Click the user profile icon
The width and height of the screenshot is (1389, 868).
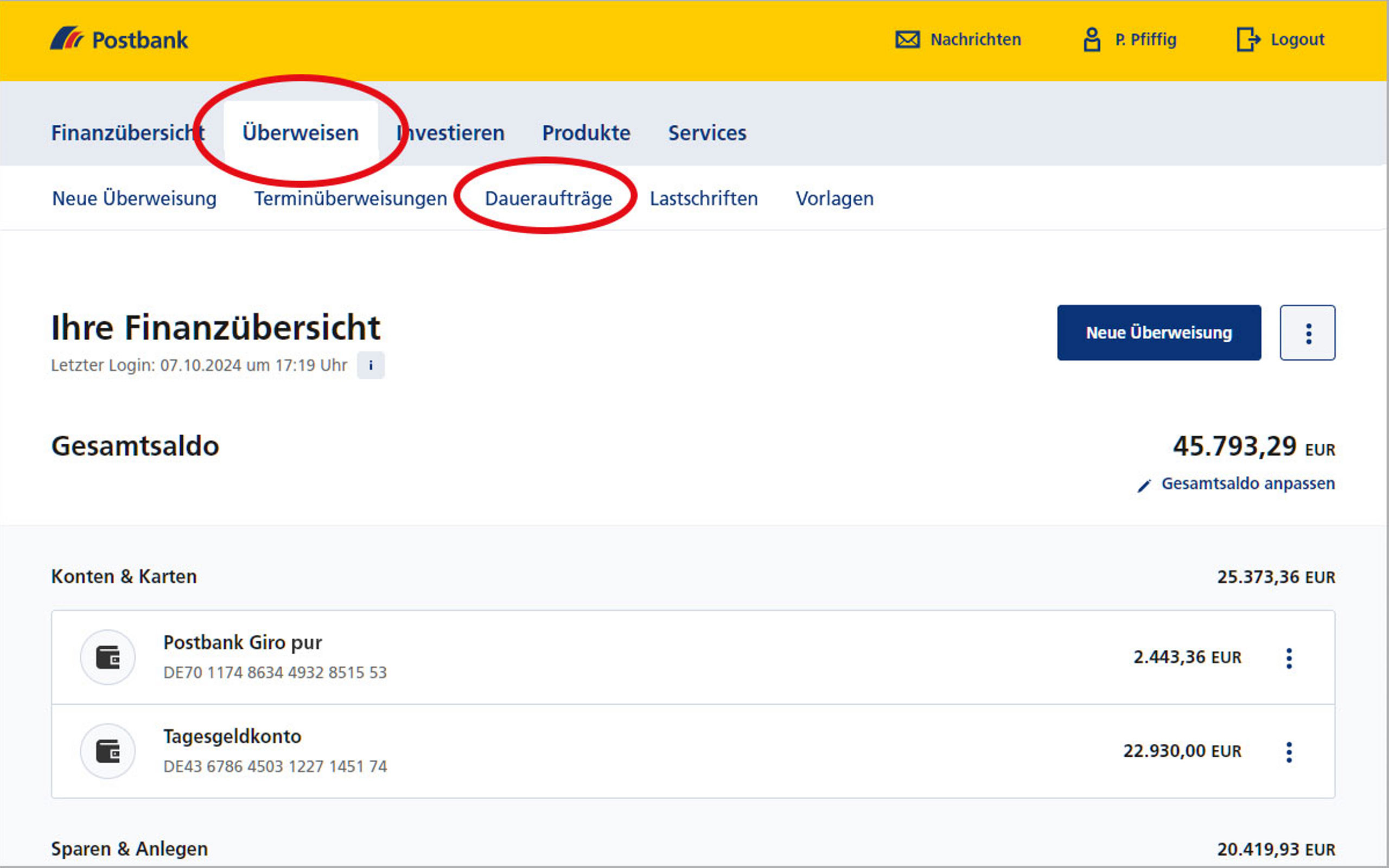(x=1092, y=40)
